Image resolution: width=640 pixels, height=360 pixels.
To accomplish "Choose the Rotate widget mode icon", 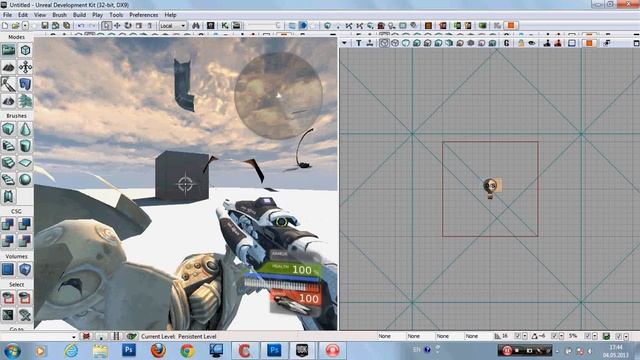I will [x=128, y=26].
